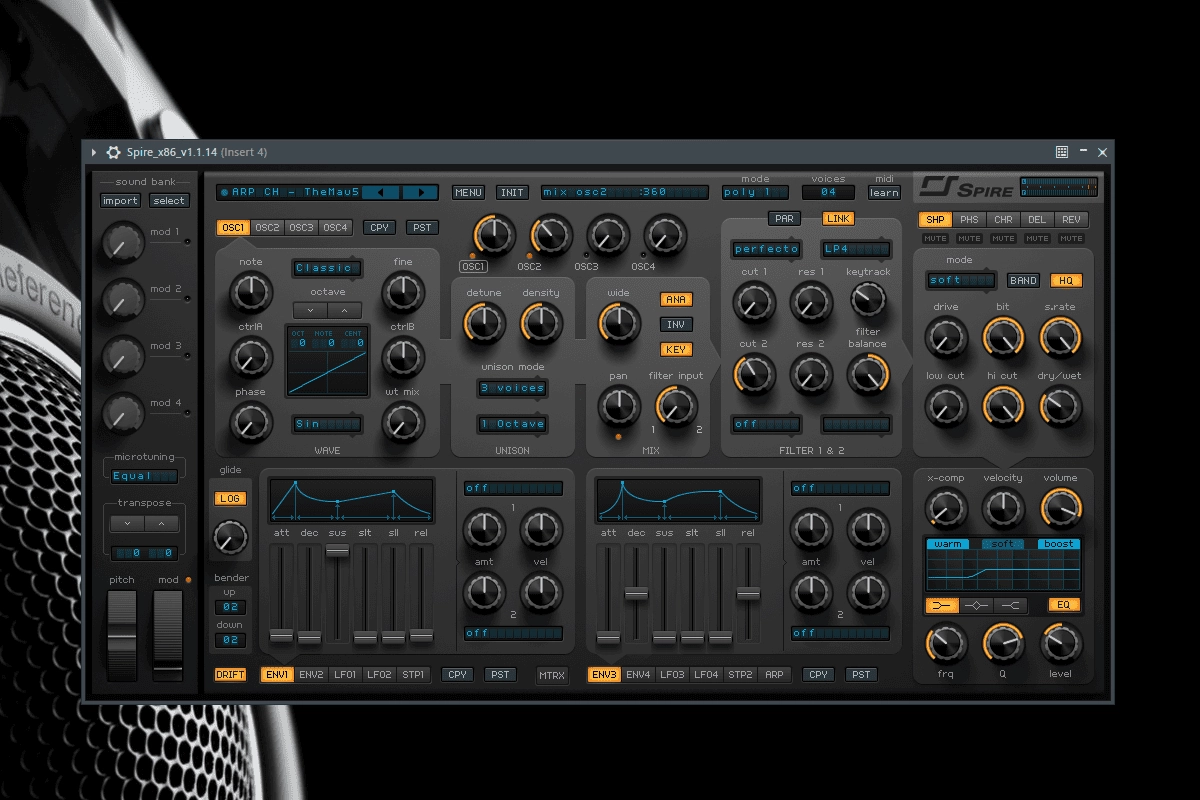Switch to the ARP tab
1200x800 pixels.
tap(774, 675)
